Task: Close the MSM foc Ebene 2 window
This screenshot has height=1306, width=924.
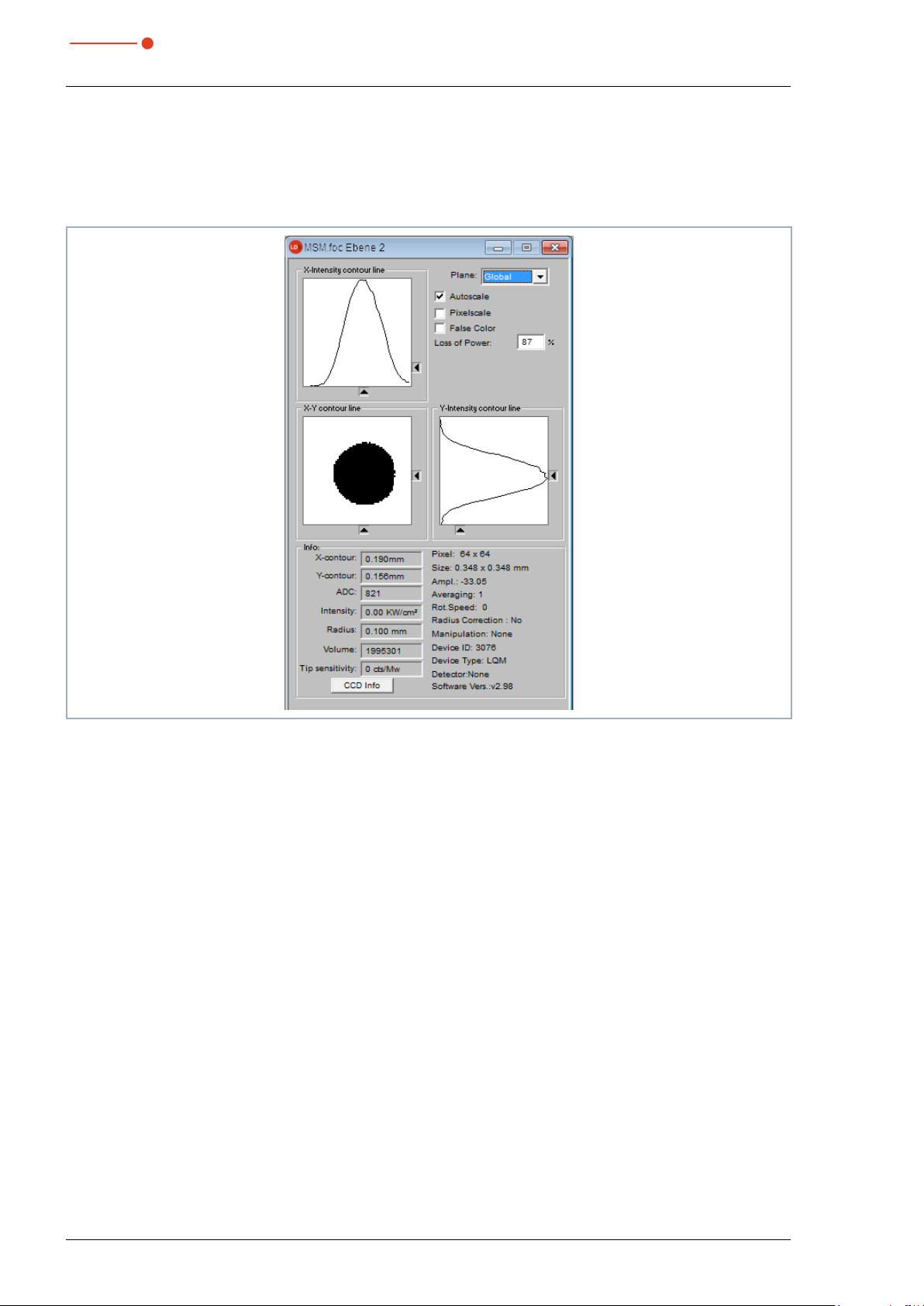Action: (x=555, y=247)
